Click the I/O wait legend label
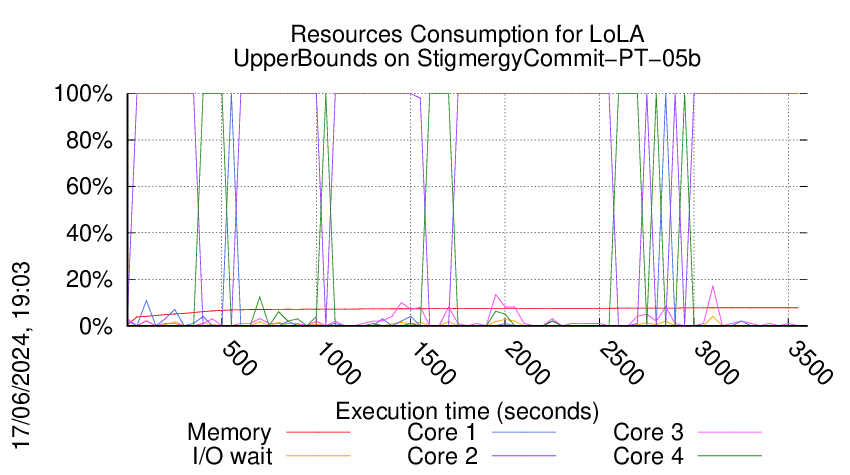The image size is (850, 475). click(x=232, y=456)
